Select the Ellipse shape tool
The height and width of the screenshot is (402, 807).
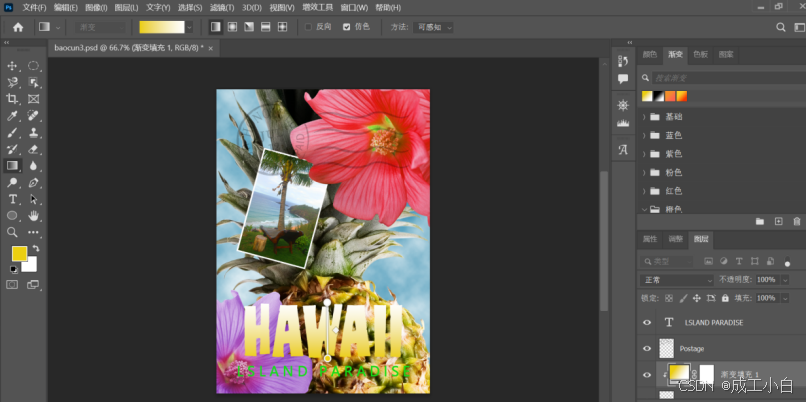click(x=12, y=216)
